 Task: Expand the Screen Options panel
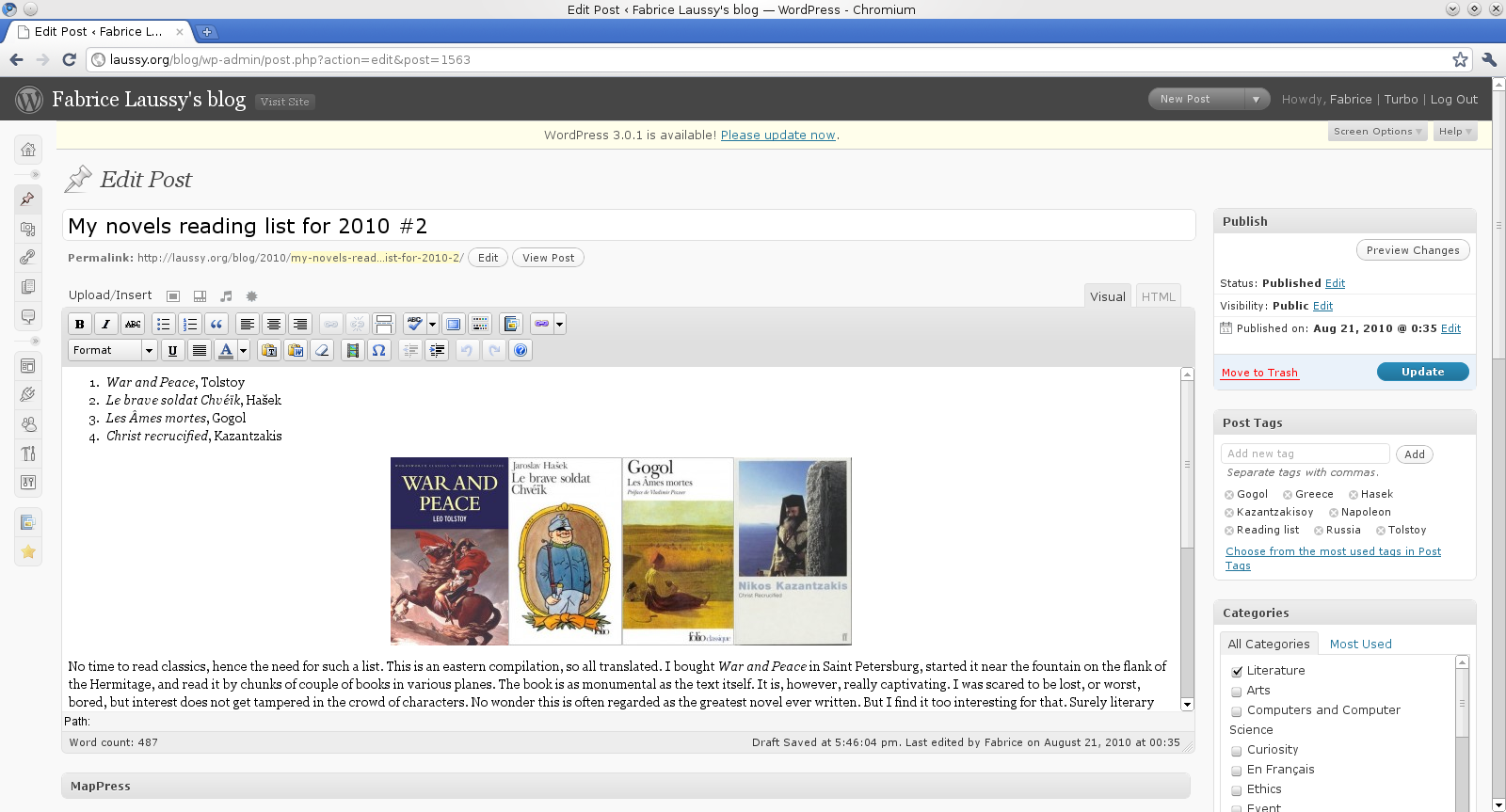click(1377, 132)
